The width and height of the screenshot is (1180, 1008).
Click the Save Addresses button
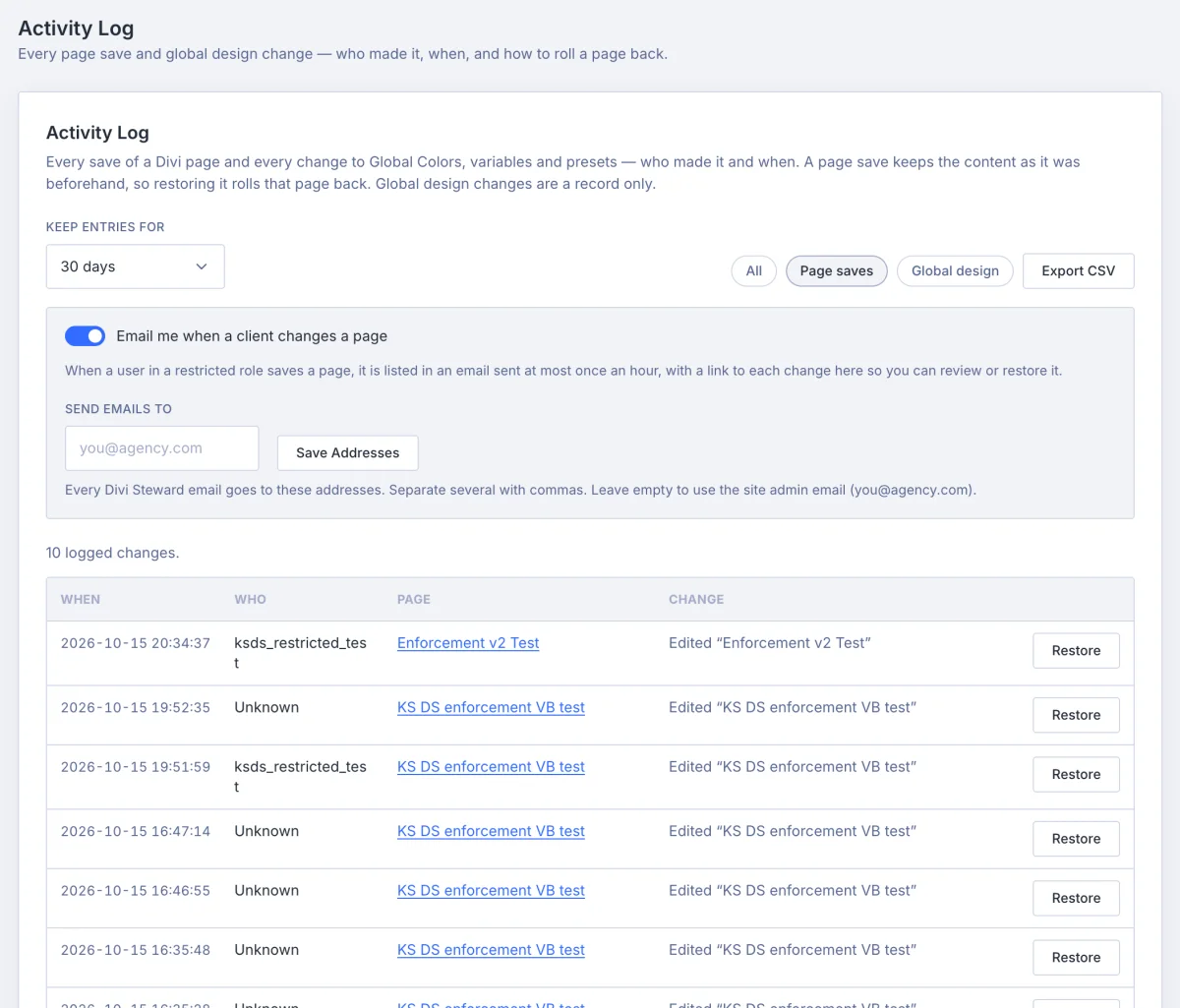pos(348,453)
